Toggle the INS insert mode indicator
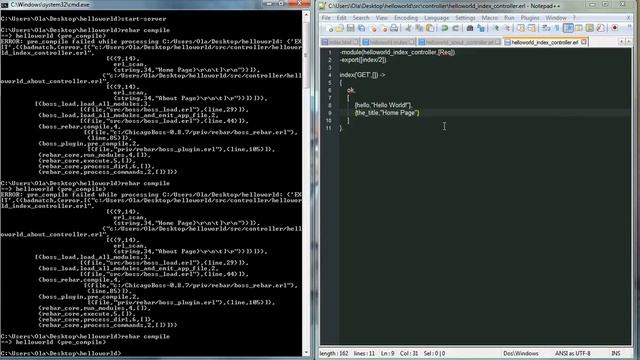The image size is (640, 360). pos(616,353)
